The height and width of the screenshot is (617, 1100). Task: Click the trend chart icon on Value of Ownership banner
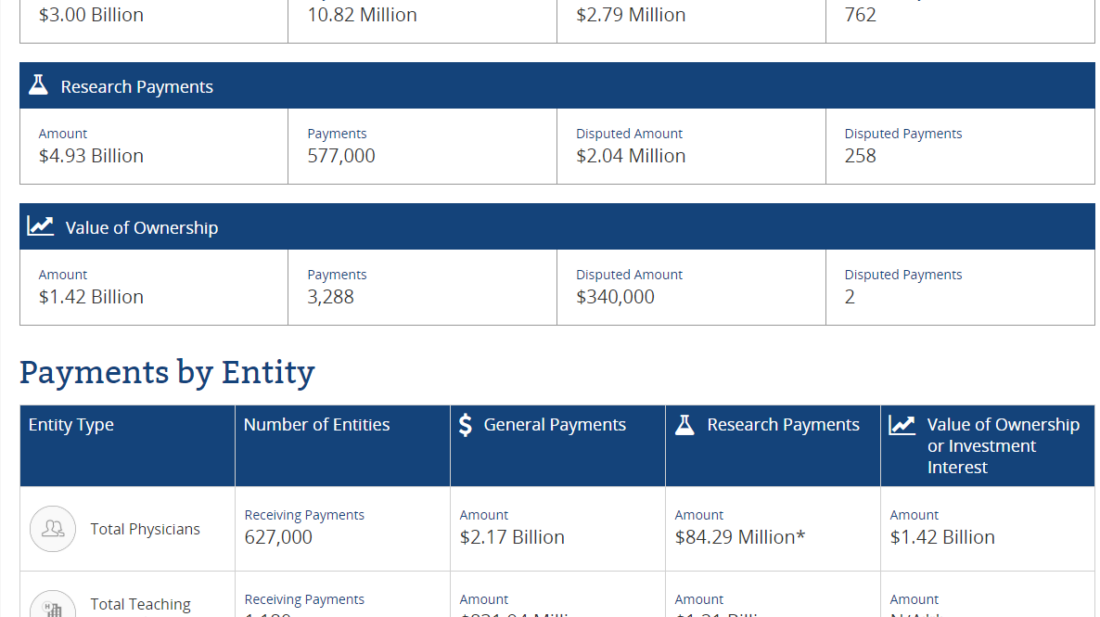(39, 226)
